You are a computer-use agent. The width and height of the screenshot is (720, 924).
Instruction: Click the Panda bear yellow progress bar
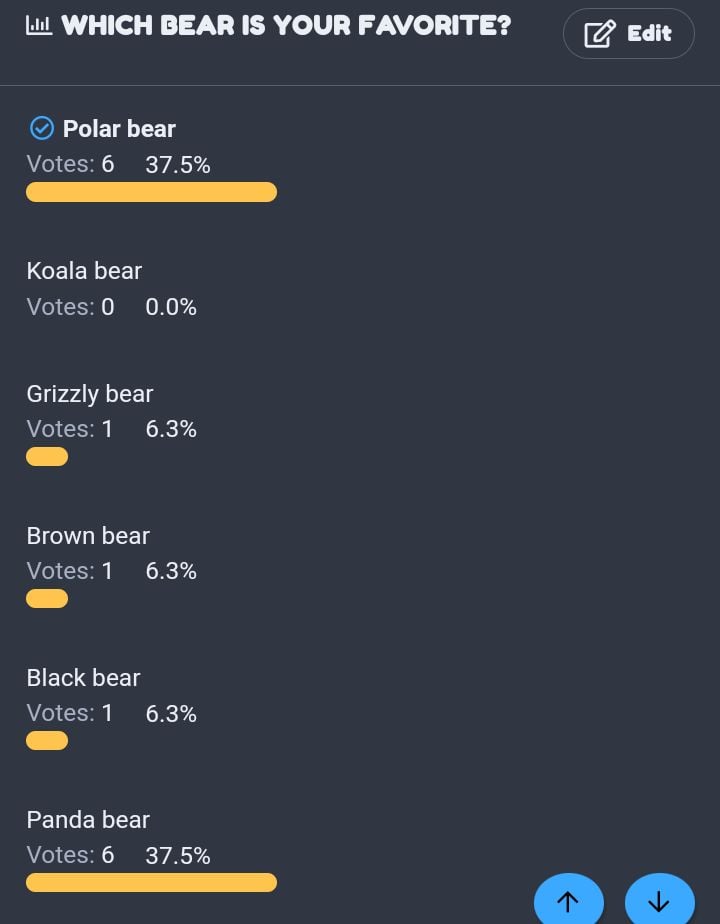[x=151, y=882]
